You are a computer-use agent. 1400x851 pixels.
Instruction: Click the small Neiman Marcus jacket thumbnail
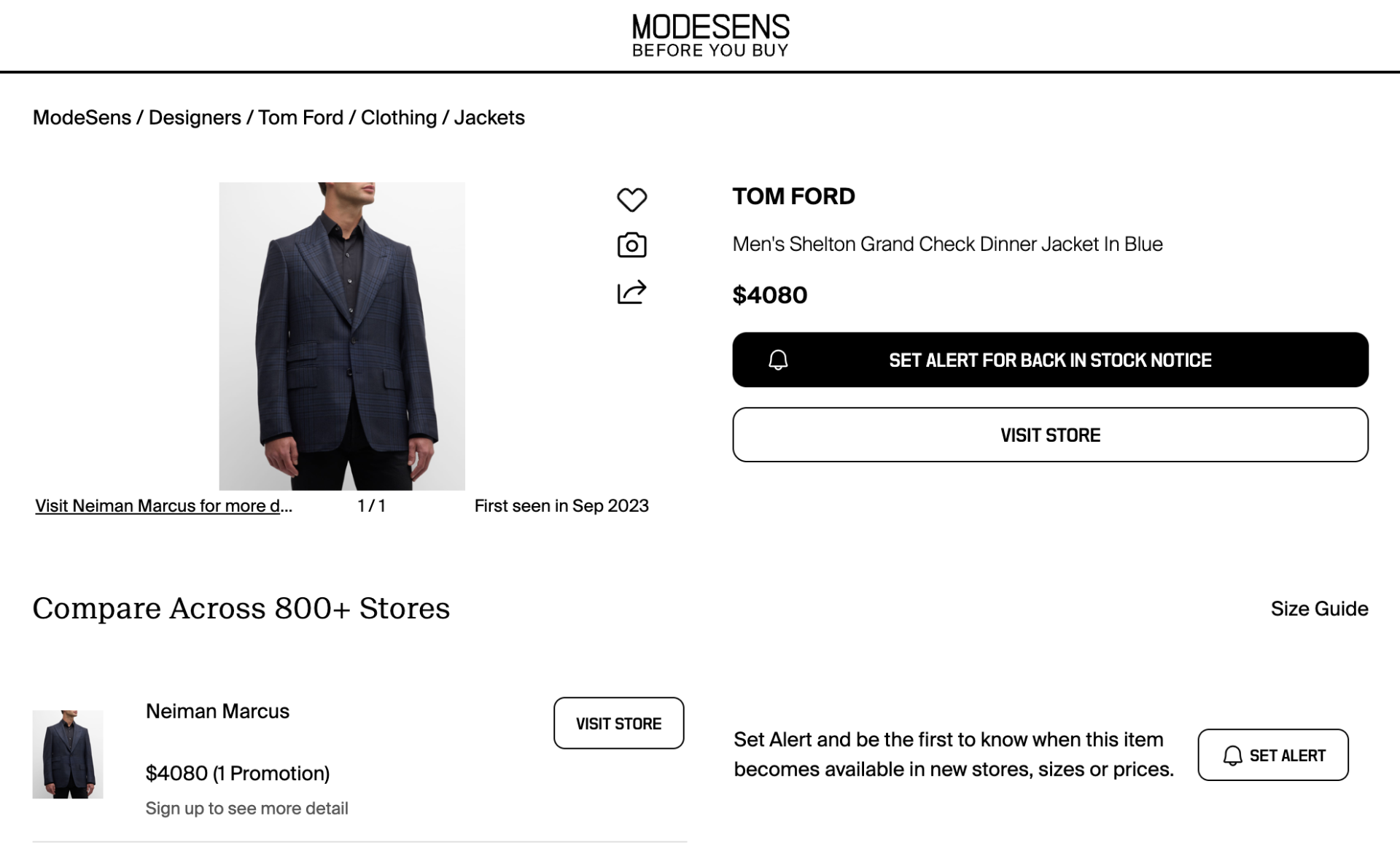[68, 754]
